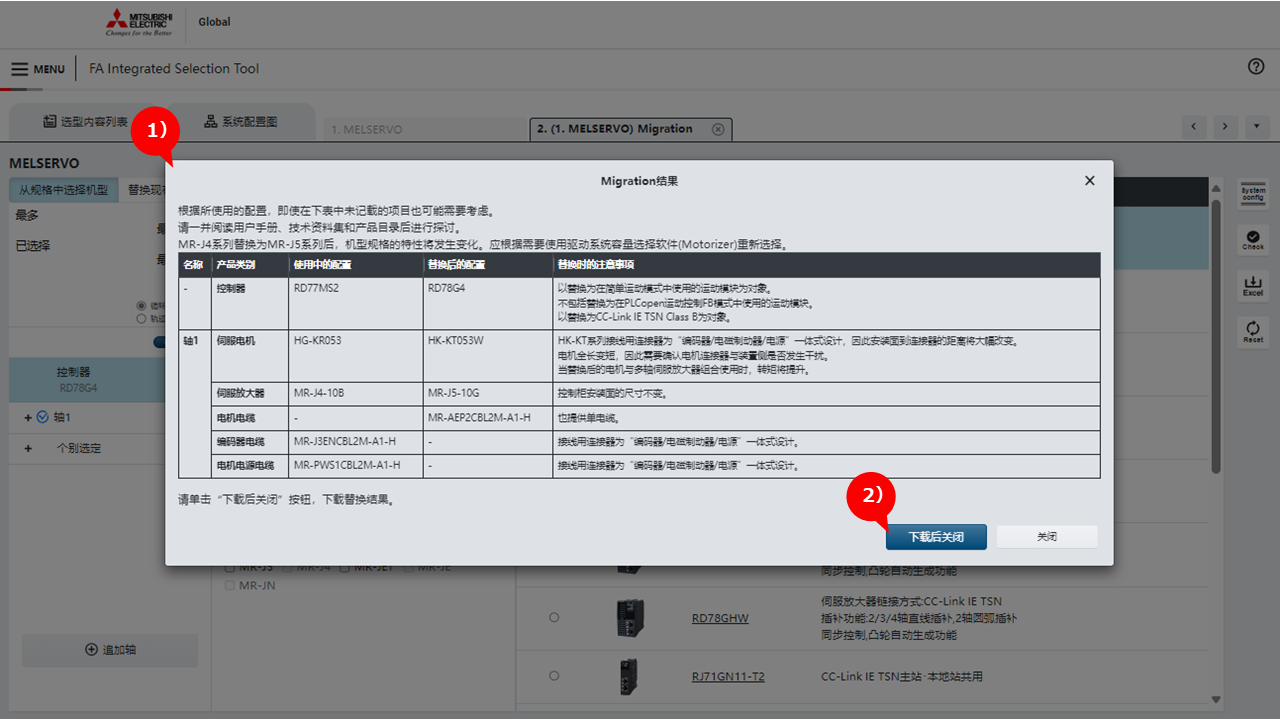Image resolution: width=1280 pixels, height=720 pixels.
Task: Click the Mitsubishi Electric logo
Action: pos(138,22)
